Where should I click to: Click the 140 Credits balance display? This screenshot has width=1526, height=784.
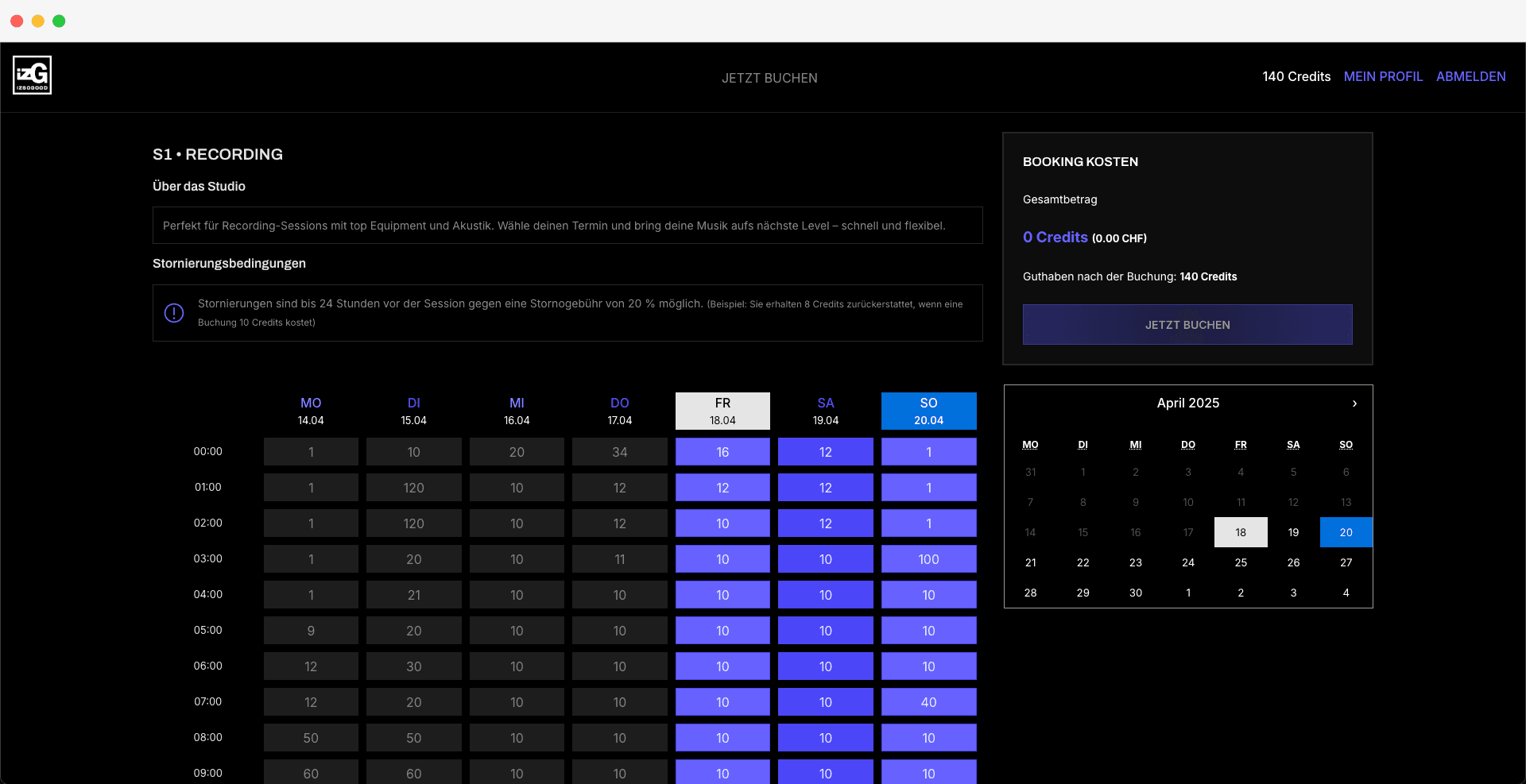tap(1296, 76)
